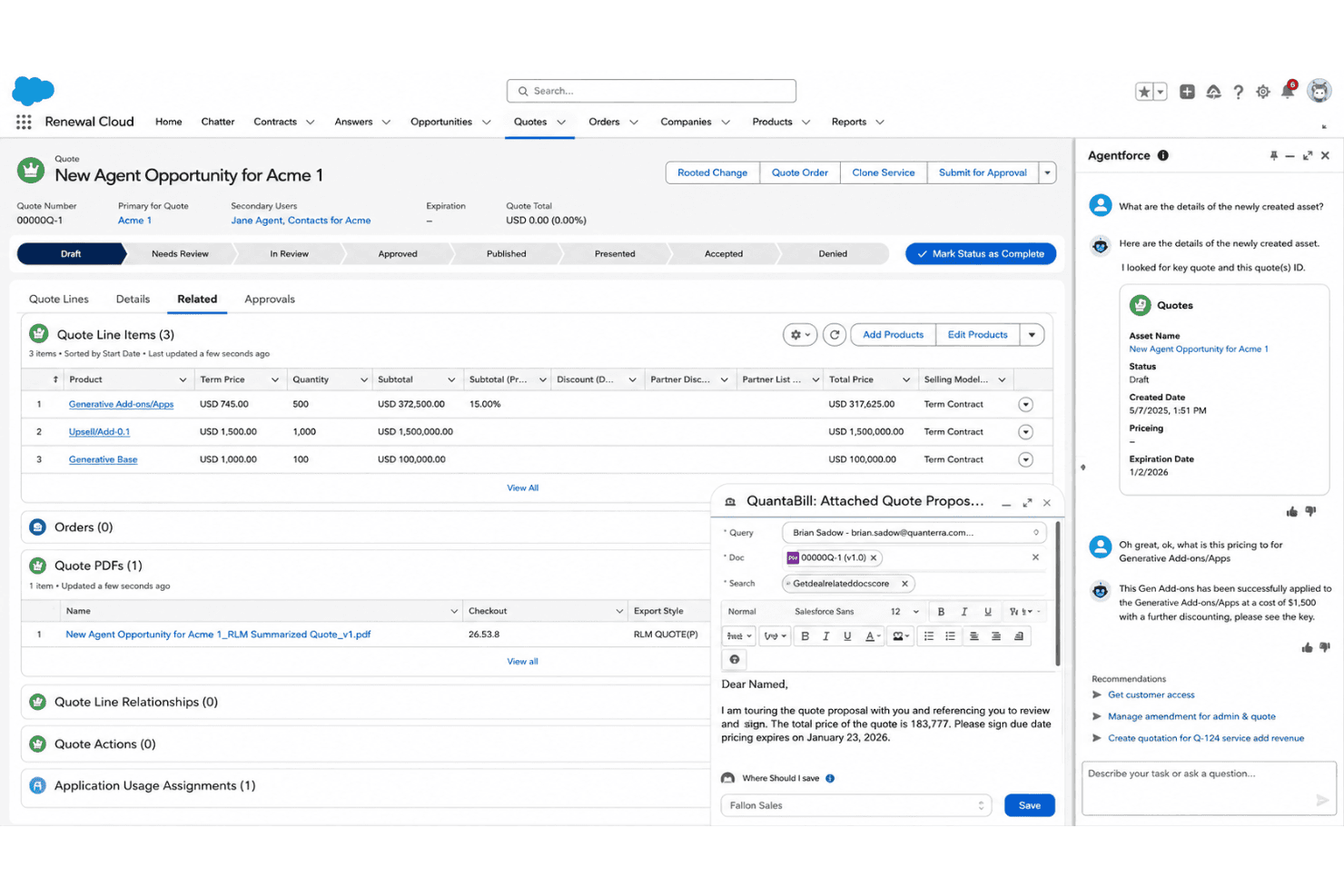Viewport: 1344px width, 896px height.
Task: Switch to the Quote Lines tab
Action: pos(59,300)
